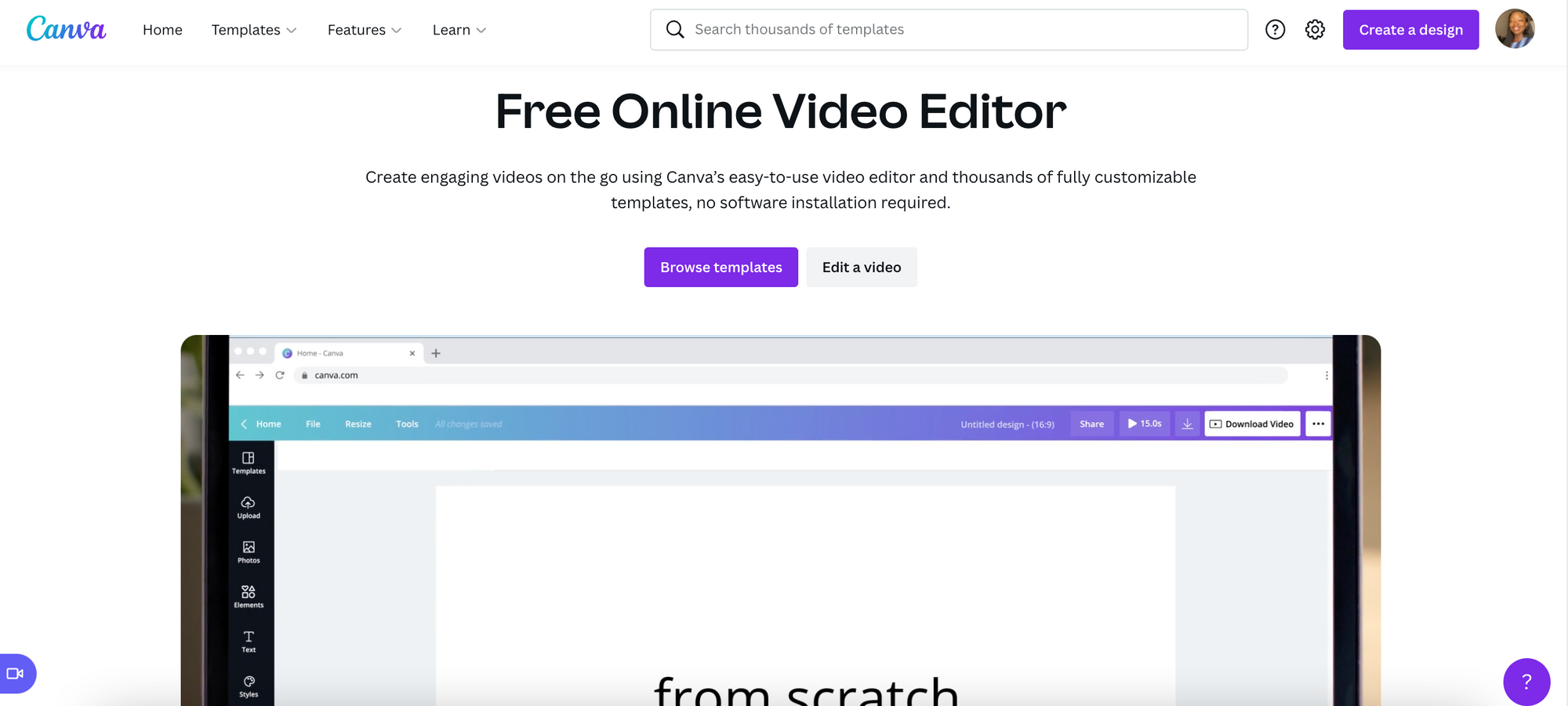The image size is (1568, 706).
Task: Click the Share button in demo editor
Action: point(1091,424)
